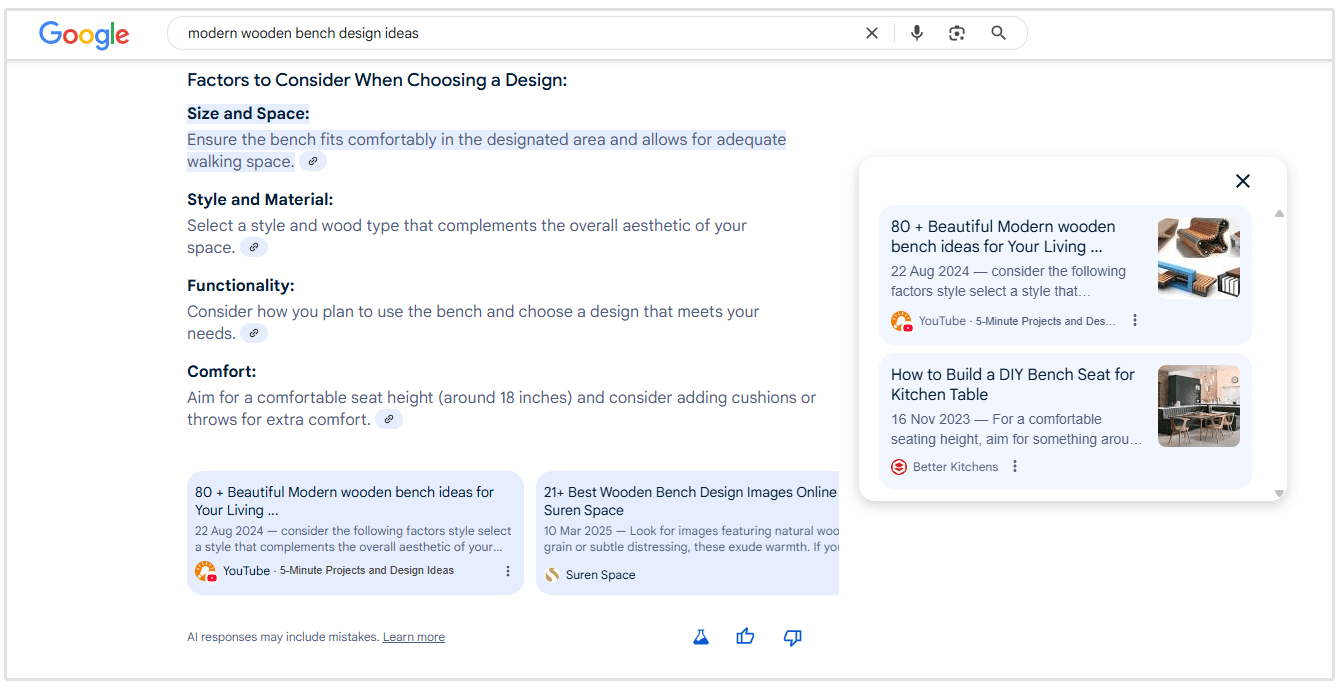Screen dimensions: 1340x690
Task: Click scroll down arrow in sources panel
Action: 1279,493
